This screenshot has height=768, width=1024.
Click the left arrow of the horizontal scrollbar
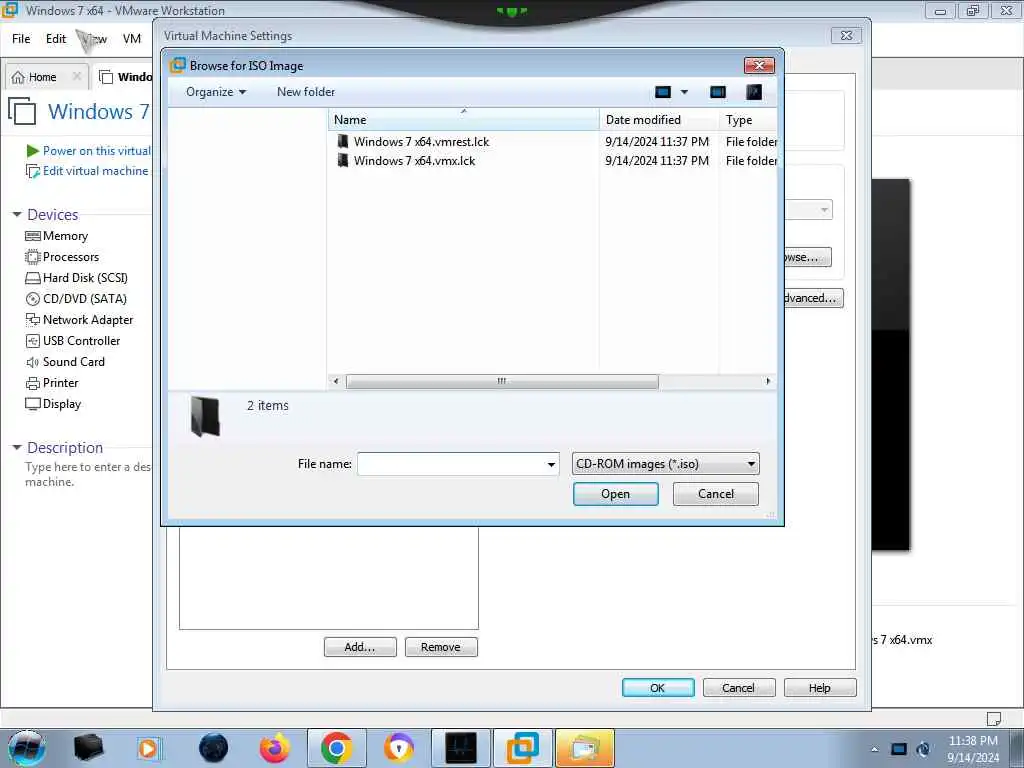pos(336,381)
